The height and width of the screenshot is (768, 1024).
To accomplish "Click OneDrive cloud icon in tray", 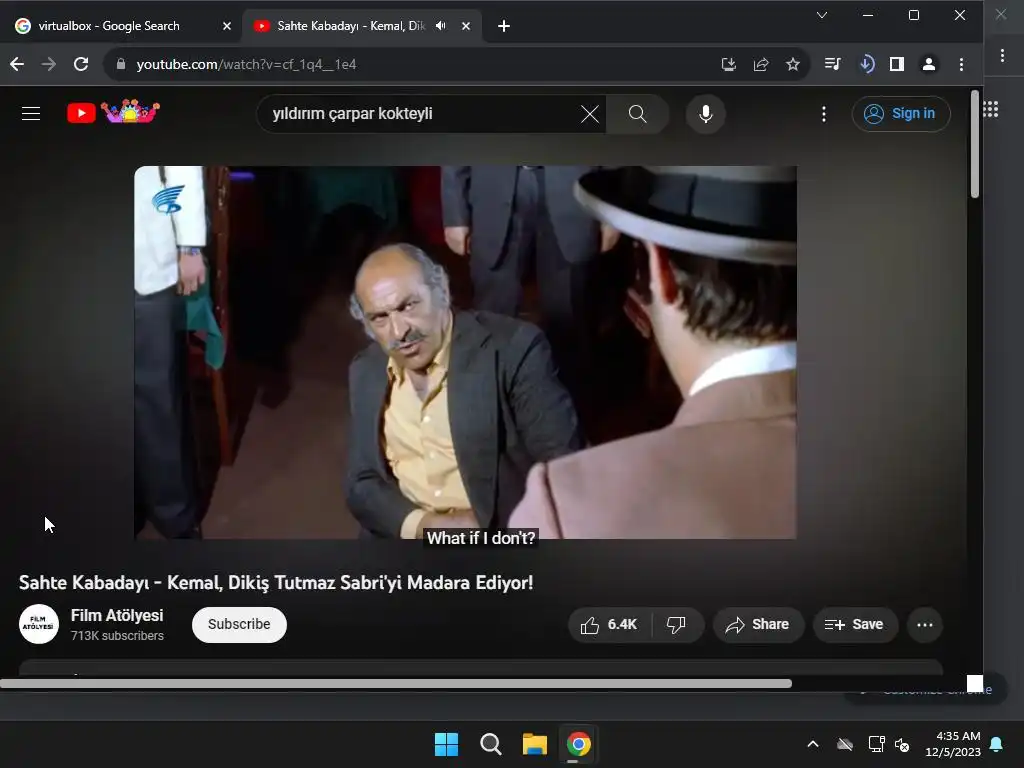I will pyautogui.click(x=845, y=744).
